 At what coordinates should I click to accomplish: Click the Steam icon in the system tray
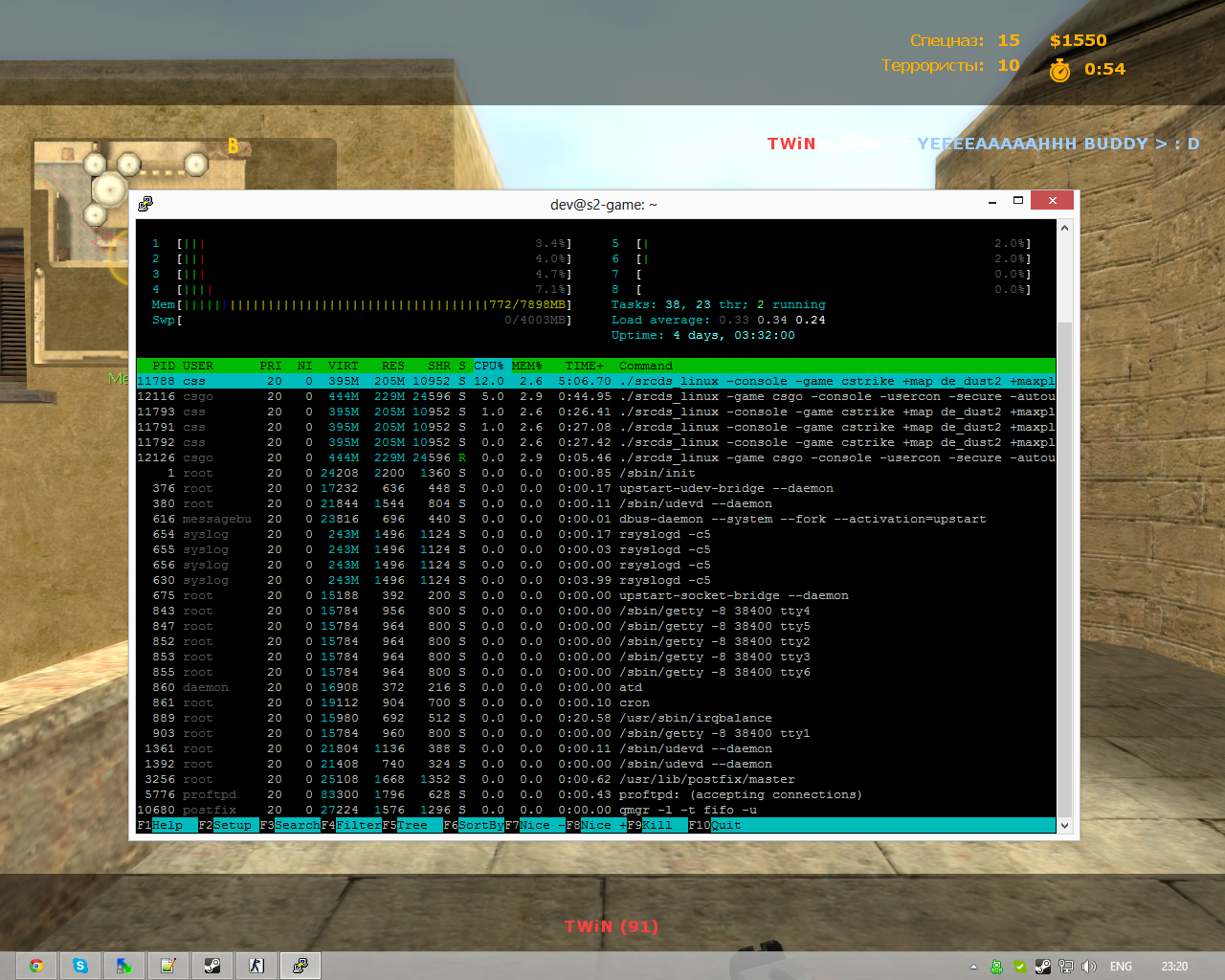(x=1042, y=967)
